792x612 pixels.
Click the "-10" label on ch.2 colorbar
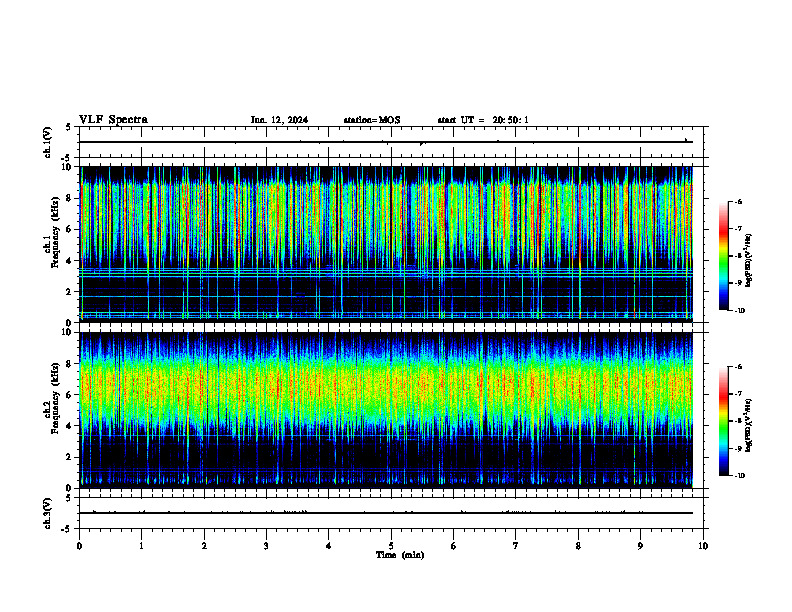click(739, 476)
